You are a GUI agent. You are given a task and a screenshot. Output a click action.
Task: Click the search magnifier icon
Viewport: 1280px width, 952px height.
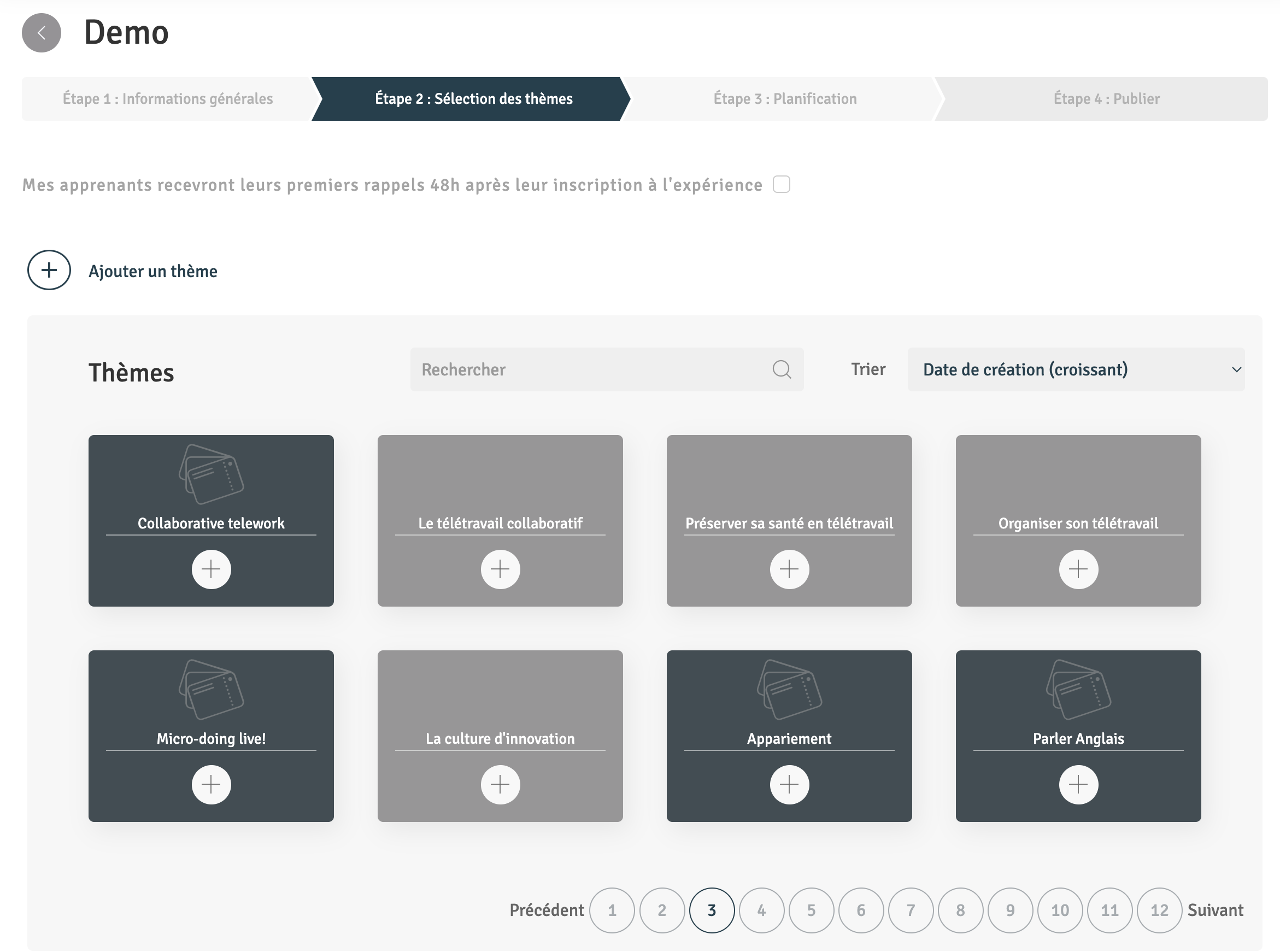782,369
